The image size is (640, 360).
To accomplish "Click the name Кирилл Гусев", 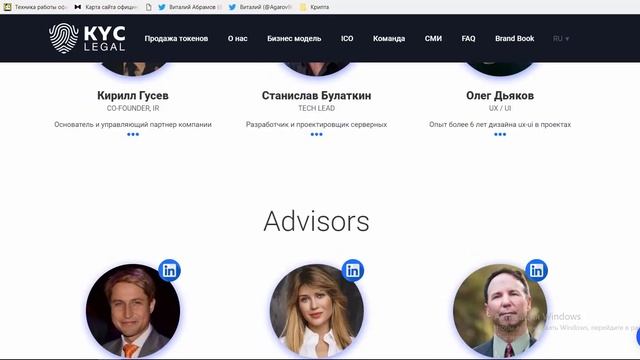I will [x=133, y=96].
